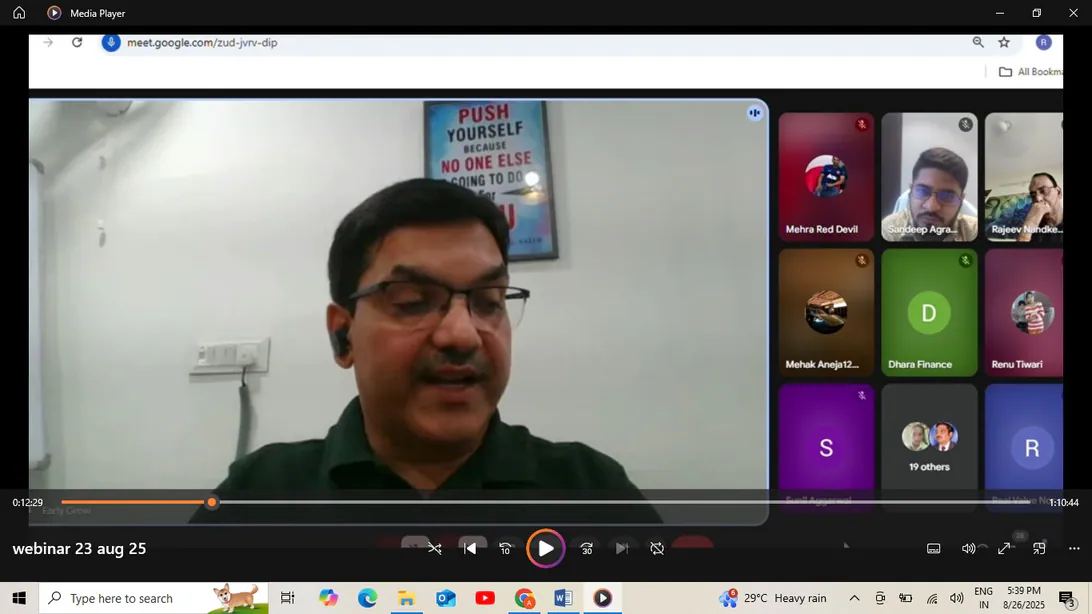Open the weather widget showing 29°C
This screenshot has height=614, width=1092.
coord(773,598)
